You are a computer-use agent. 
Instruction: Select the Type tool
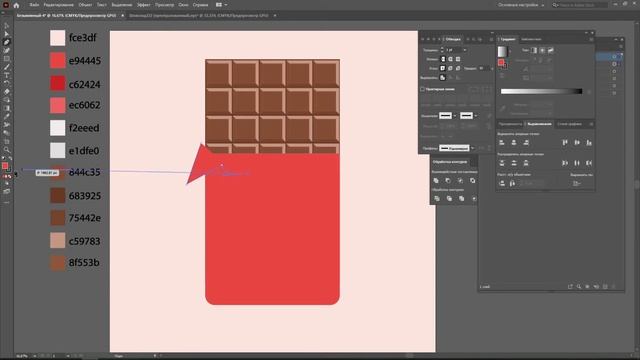tap(7, 75)
